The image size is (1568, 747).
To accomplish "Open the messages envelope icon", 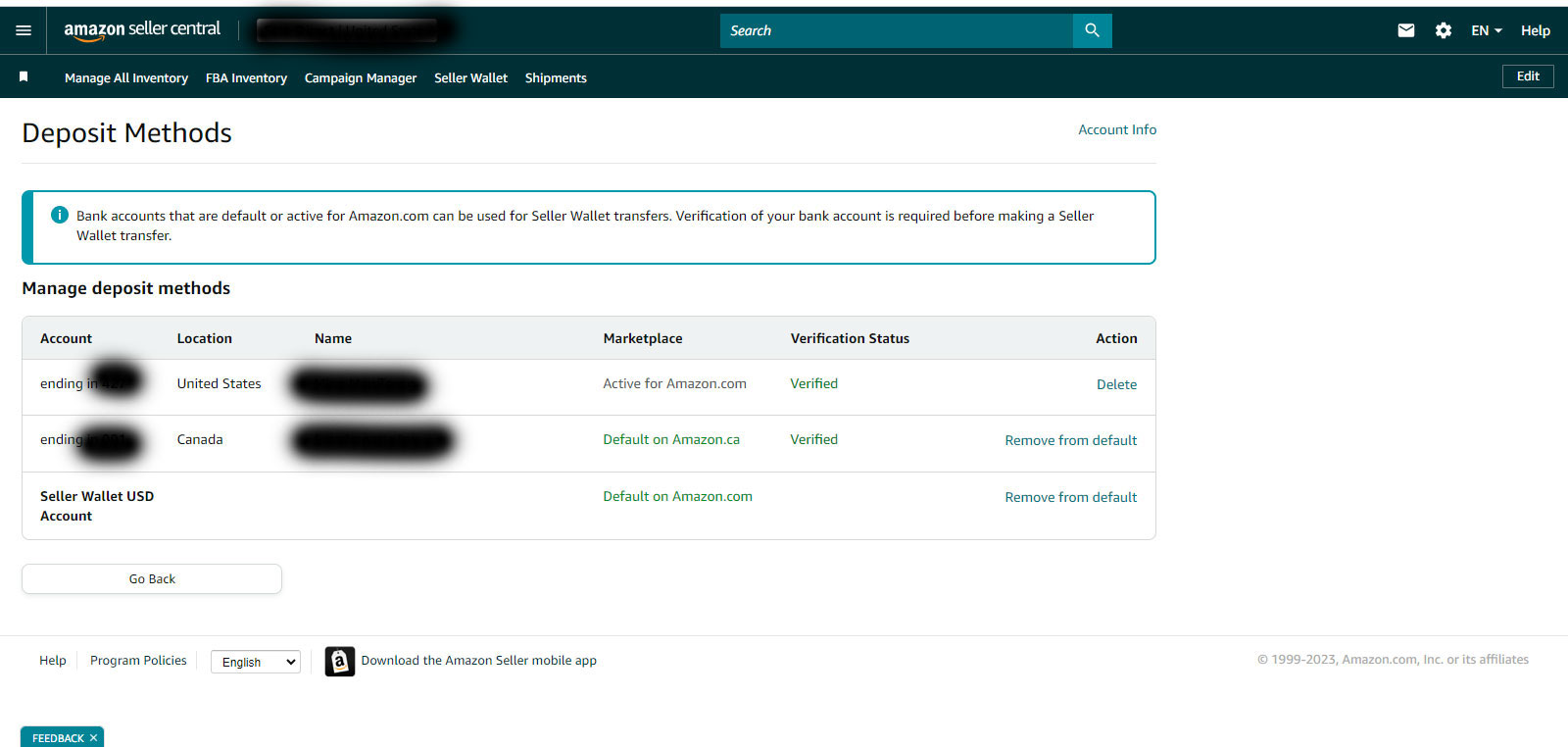I will [1405, 30].
